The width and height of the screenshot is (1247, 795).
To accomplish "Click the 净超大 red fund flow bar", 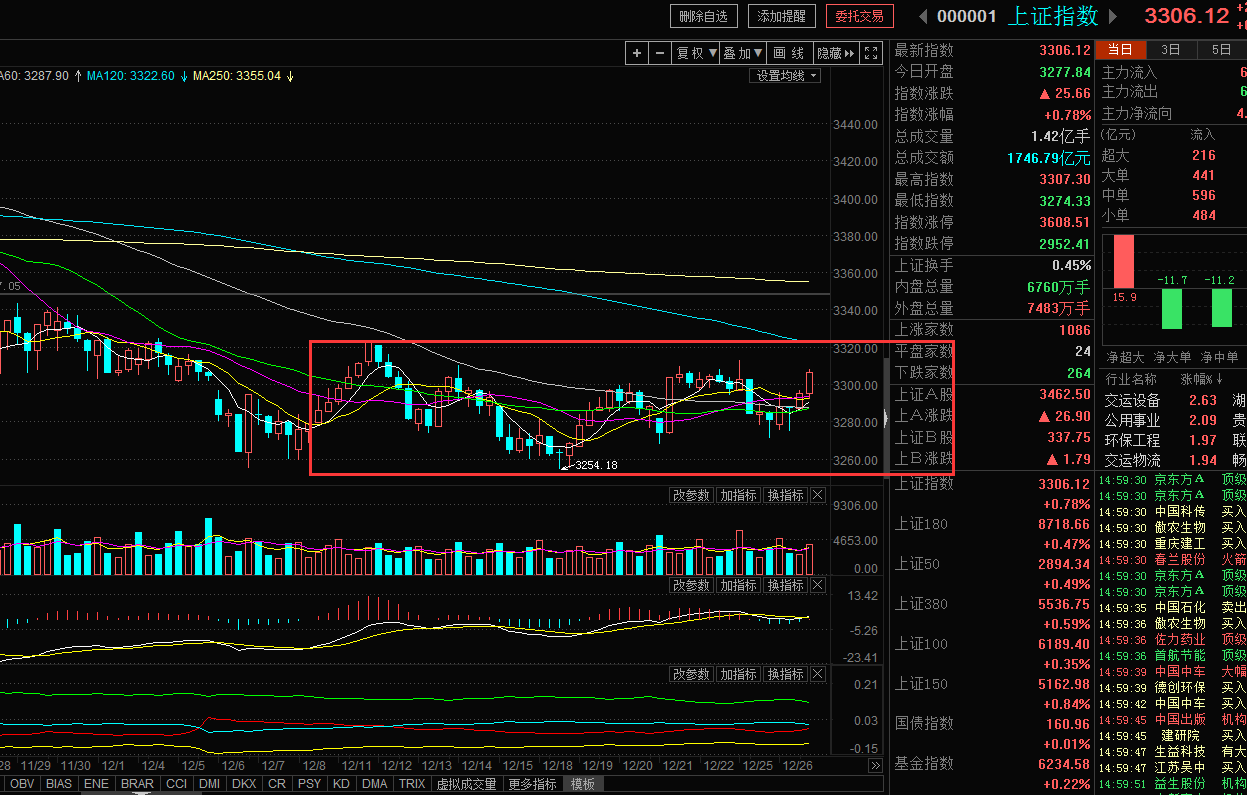I will [x=1124, y=261].
